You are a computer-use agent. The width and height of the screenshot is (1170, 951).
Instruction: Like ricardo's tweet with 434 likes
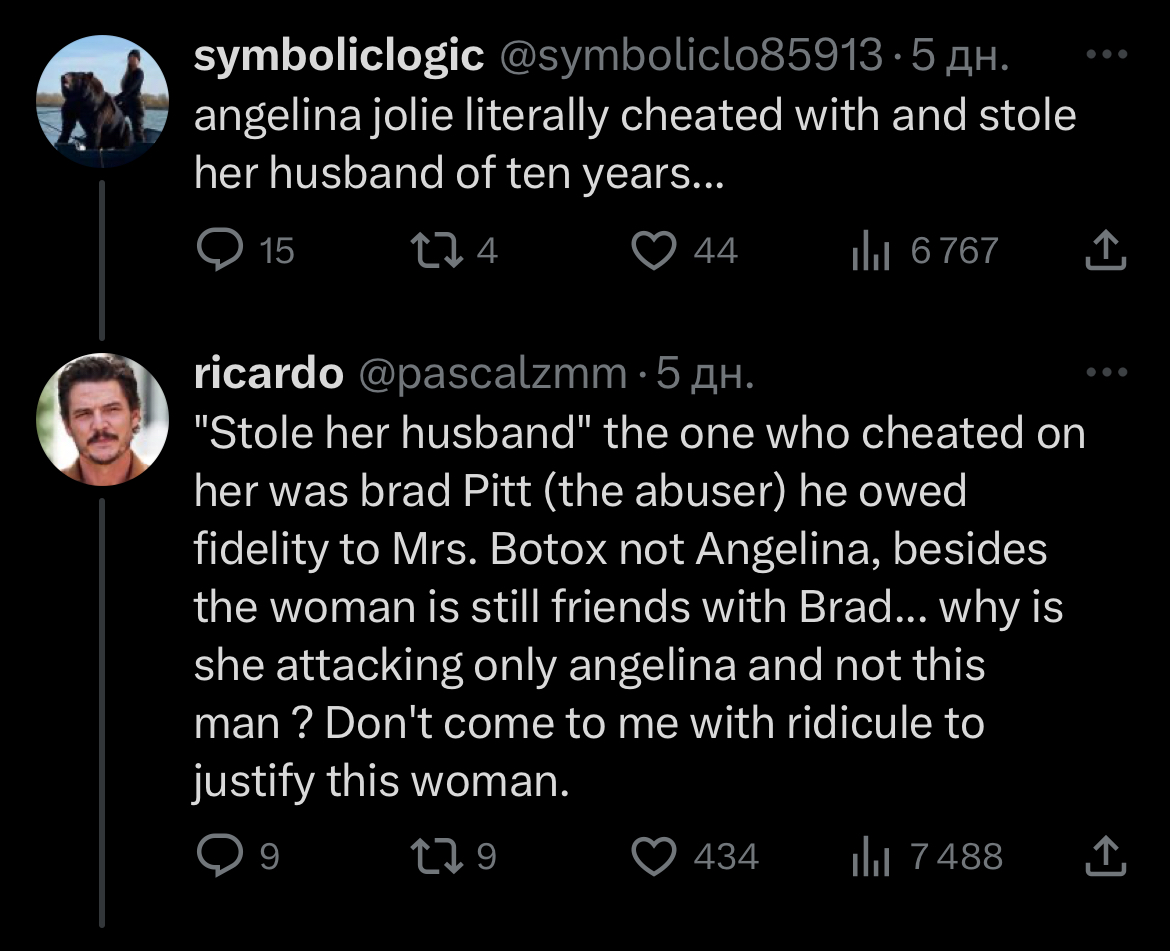coord(655,856)
